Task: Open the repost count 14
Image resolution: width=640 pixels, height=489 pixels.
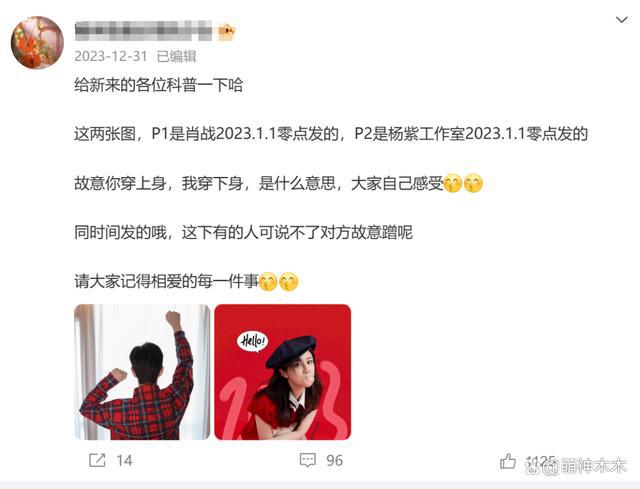Action: 124,461
